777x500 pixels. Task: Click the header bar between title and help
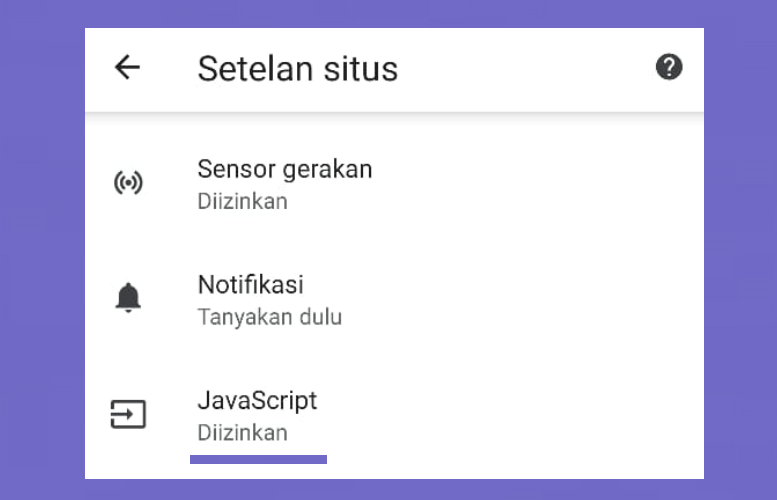[525, 68]
